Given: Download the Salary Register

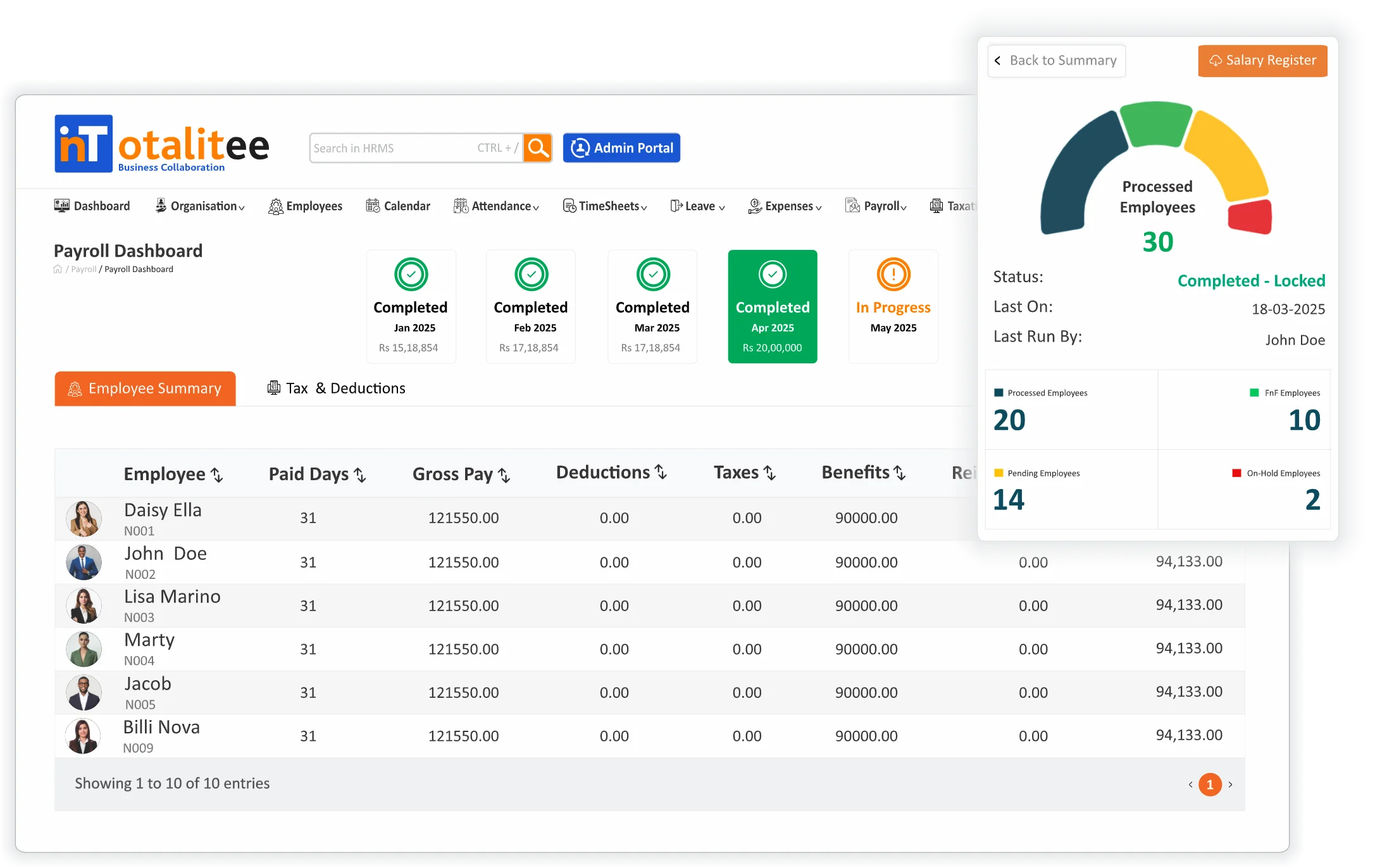Looking at the screenshot, I should [x=1262, y=61].
